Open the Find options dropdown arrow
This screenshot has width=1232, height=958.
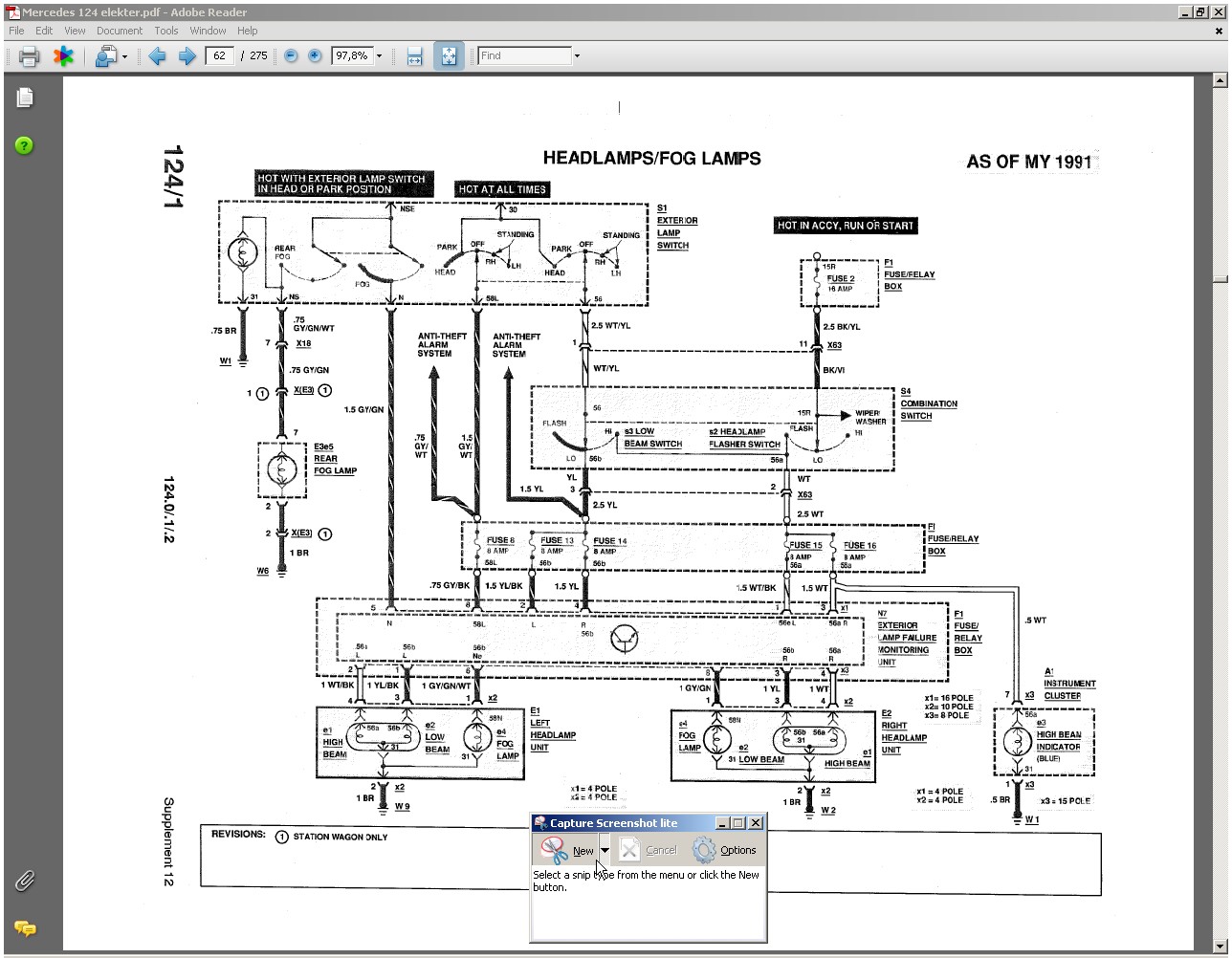pyautogui.click(x=577, y=56)
